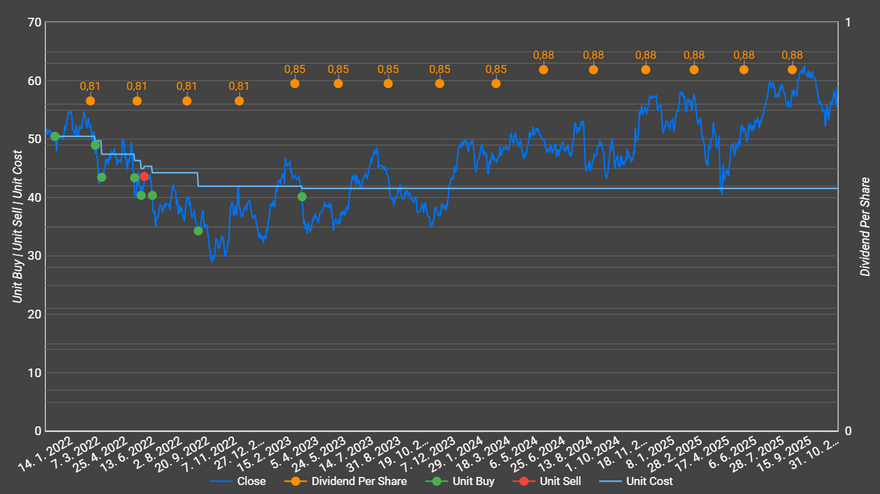Click the last 0,88 dividend marker

click(792, 70)
